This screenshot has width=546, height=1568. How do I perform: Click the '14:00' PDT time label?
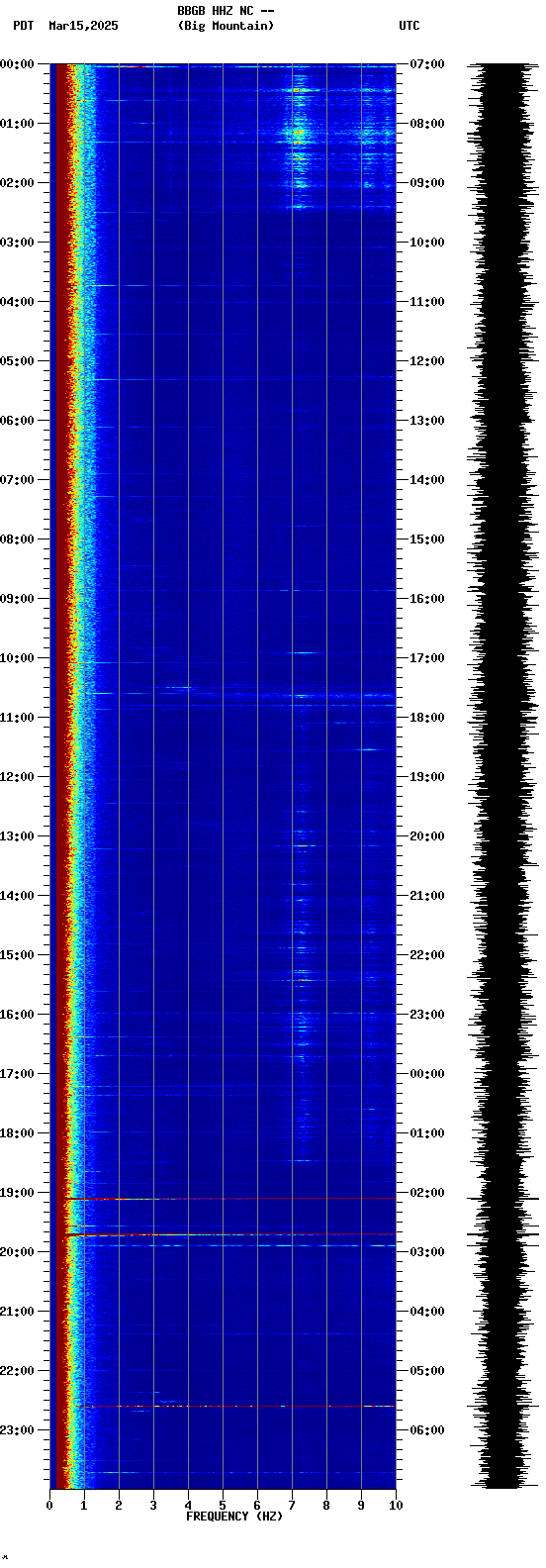point(17,896)
